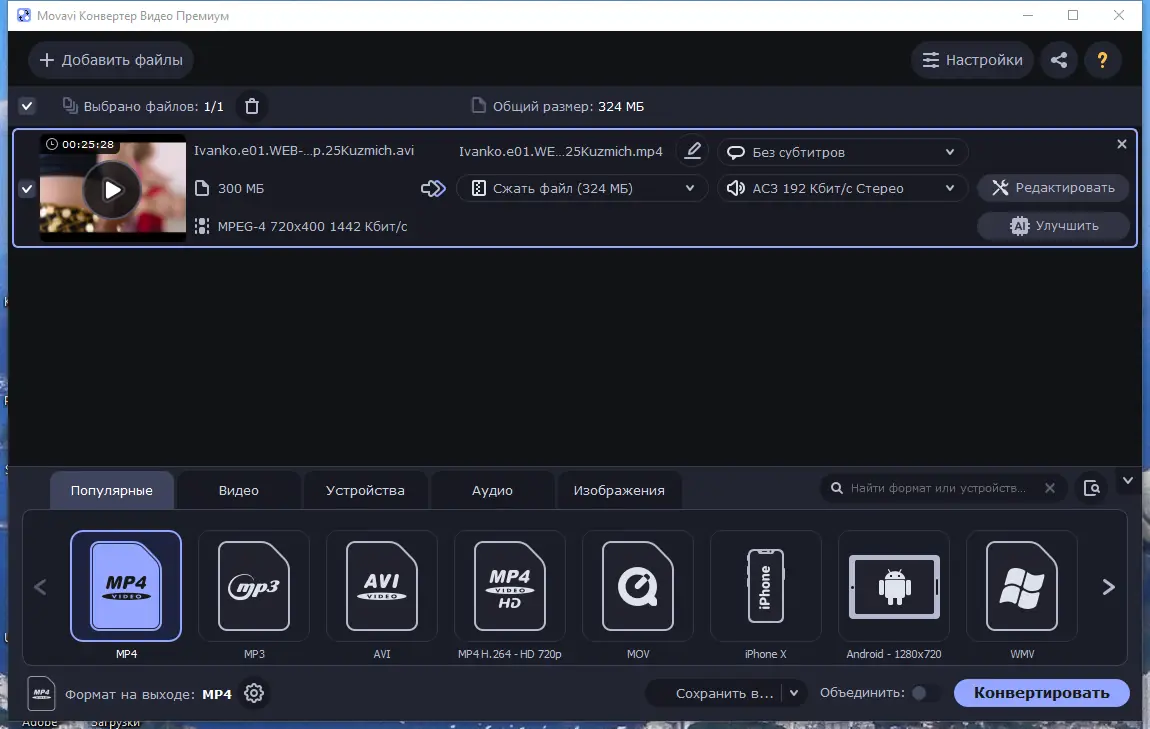Click the detect device icon beside search
1150x729 pixels.
[x=1091, y=488]
